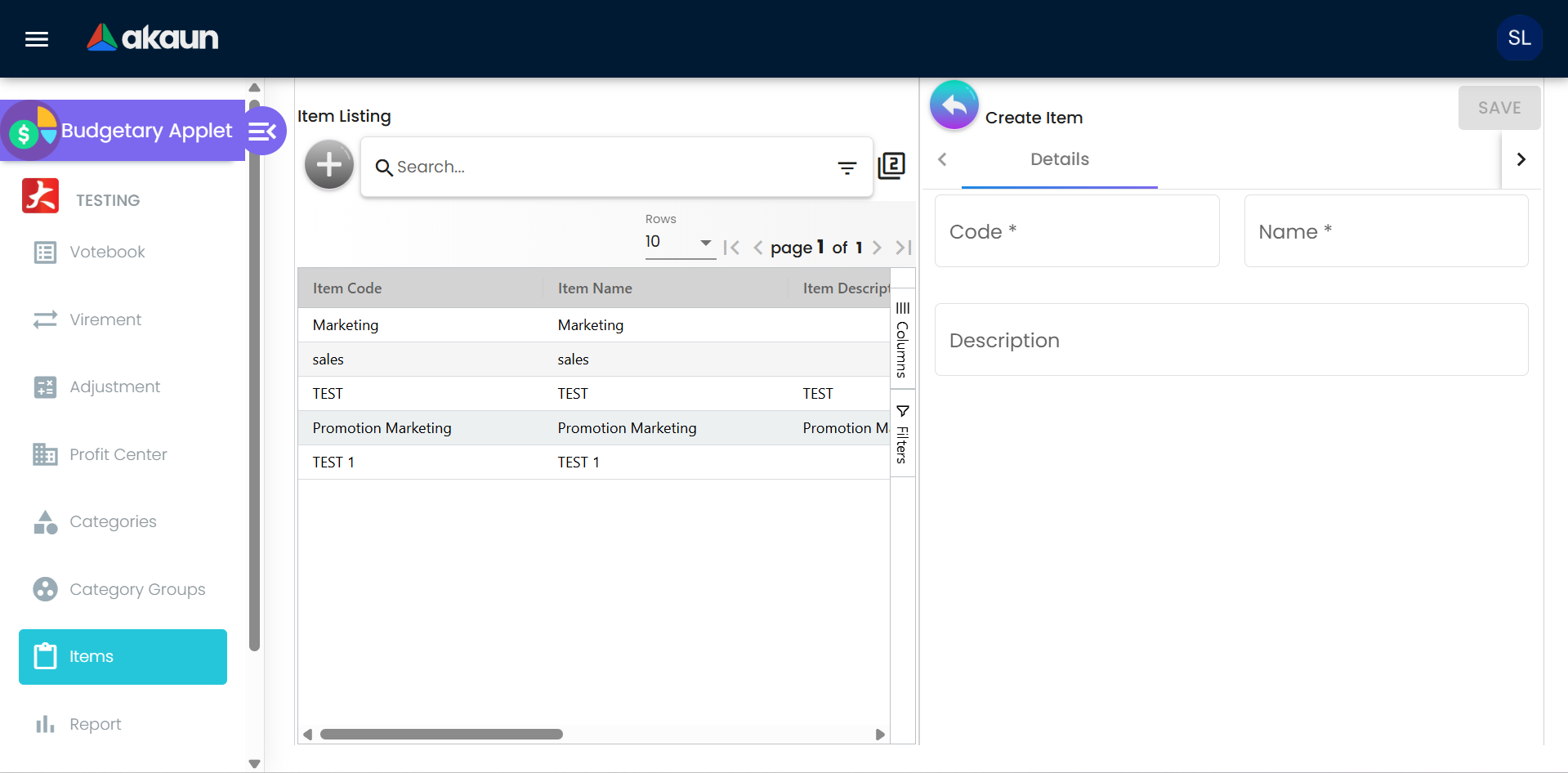1568x773 pixels.
Task: Focus the Code input field
Action: point(1077,231)
